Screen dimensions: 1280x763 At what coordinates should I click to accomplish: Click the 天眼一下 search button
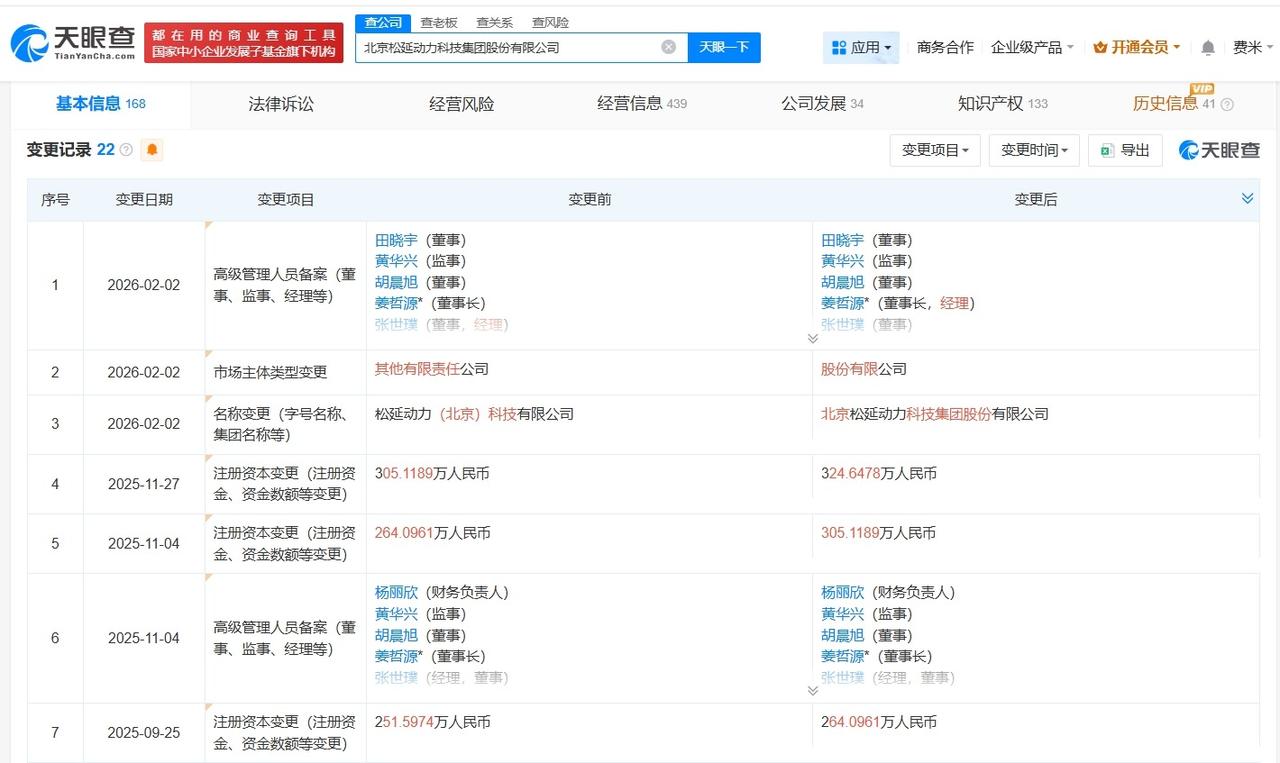click(x=724, y=47)
